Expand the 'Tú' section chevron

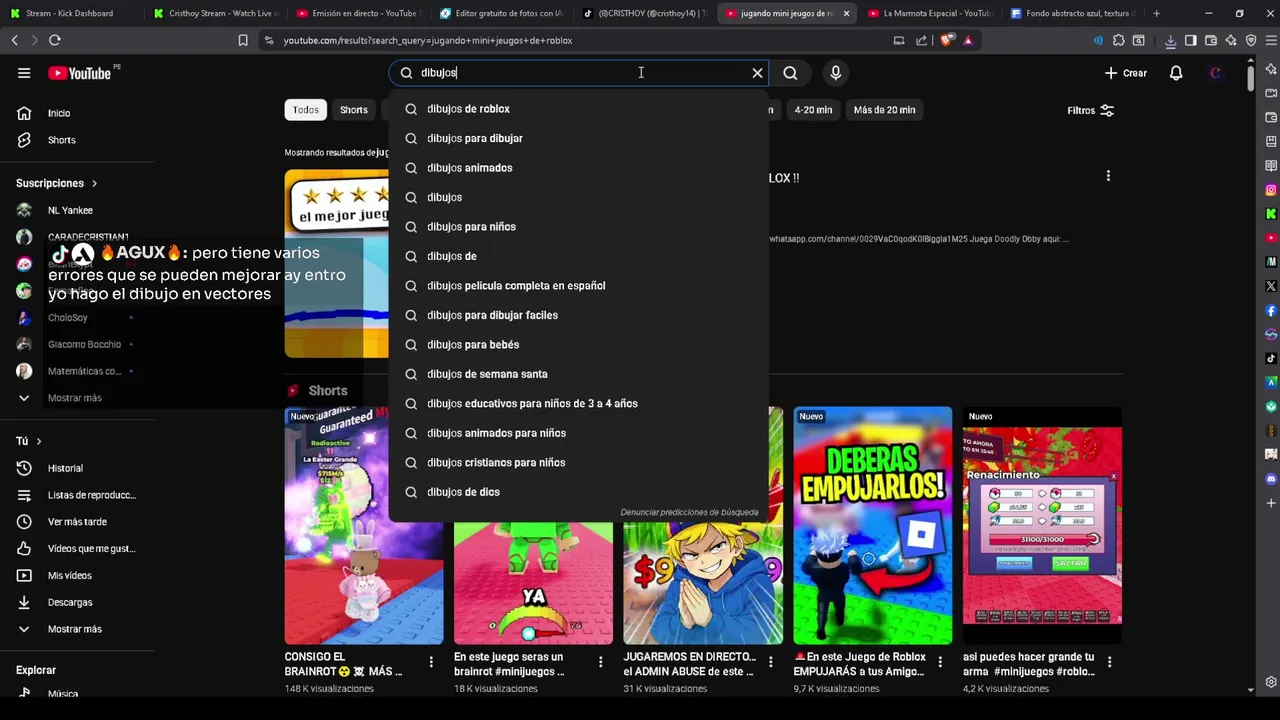coord(39,441)
